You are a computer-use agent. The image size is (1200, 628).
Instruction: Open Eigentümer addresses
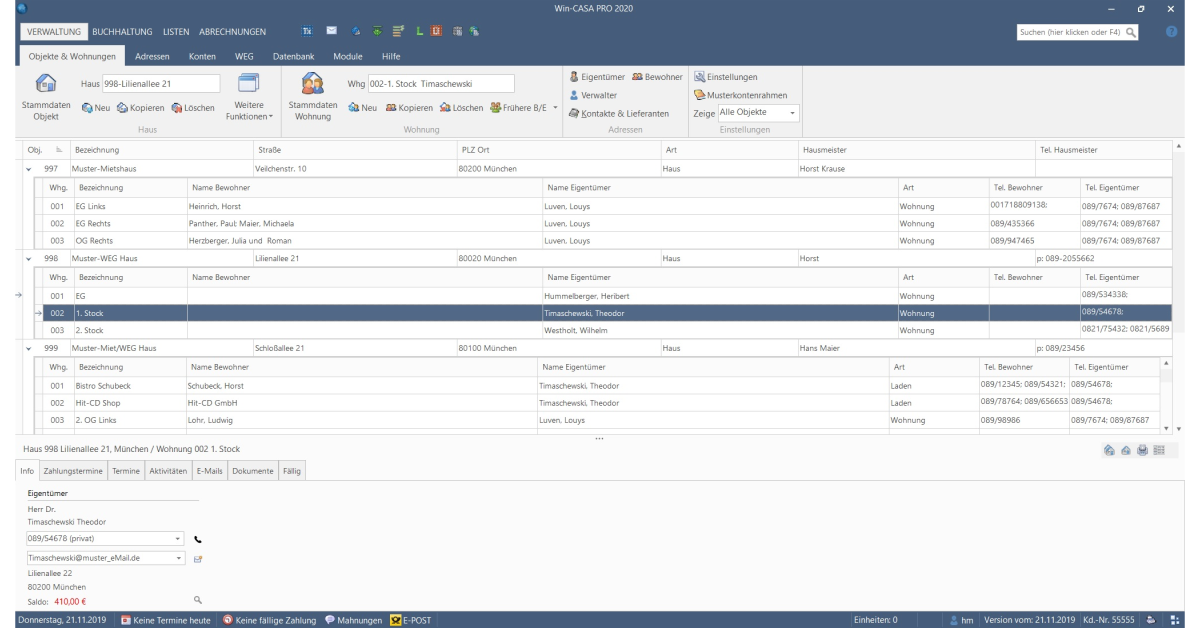click(596, 76)
